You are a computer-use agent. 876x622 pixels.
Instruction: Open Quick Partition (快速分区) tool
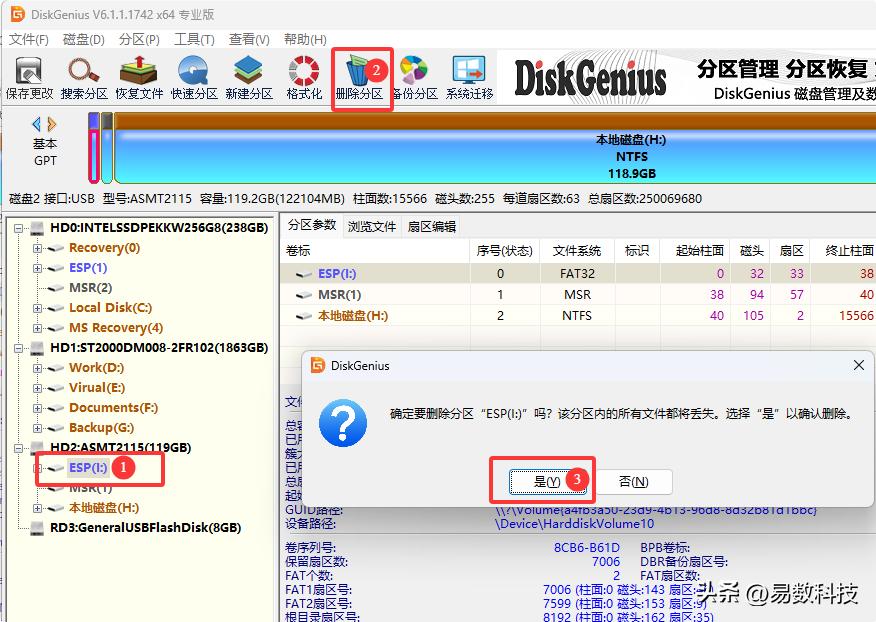pos(194,78)
